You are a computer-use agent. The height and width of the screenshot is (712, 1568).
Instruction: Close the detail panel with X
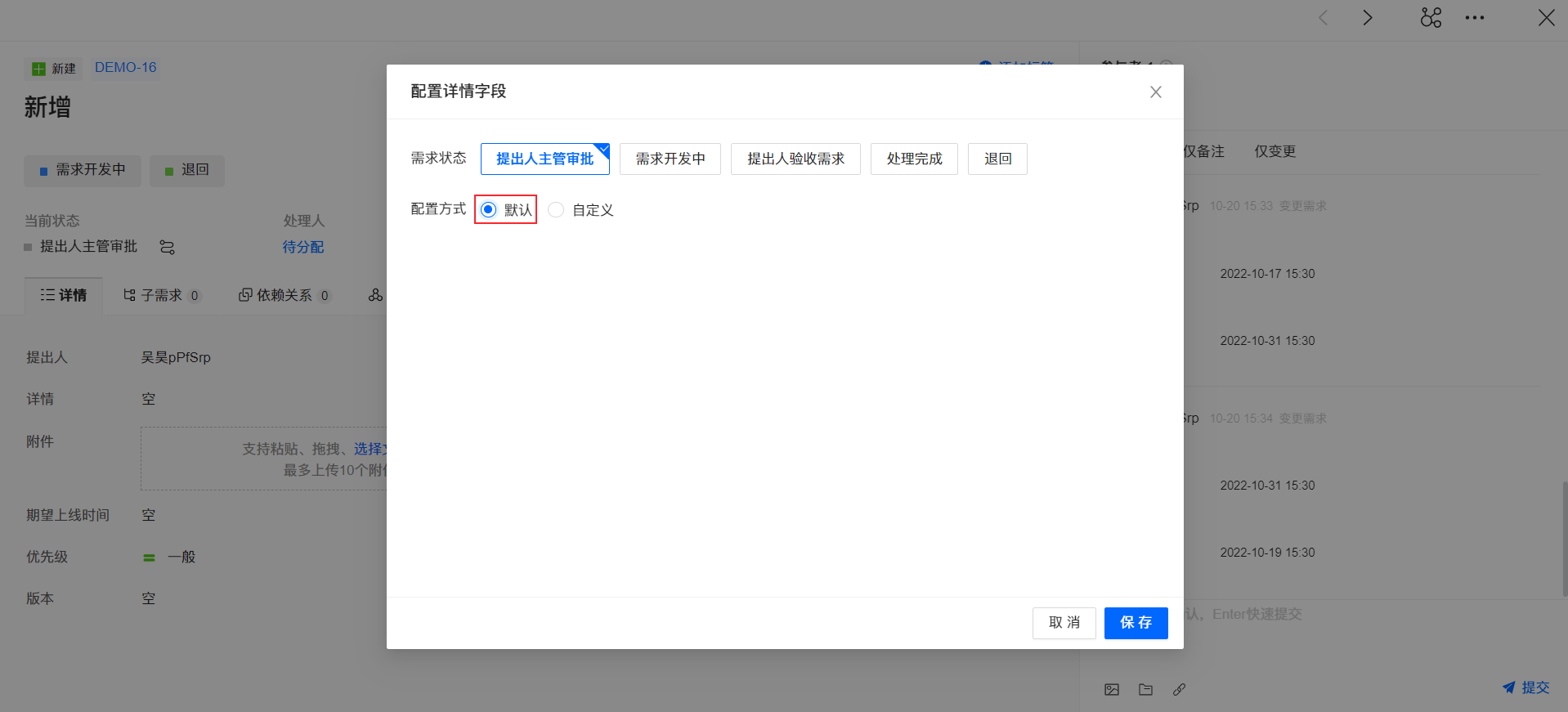(1546, 18)
